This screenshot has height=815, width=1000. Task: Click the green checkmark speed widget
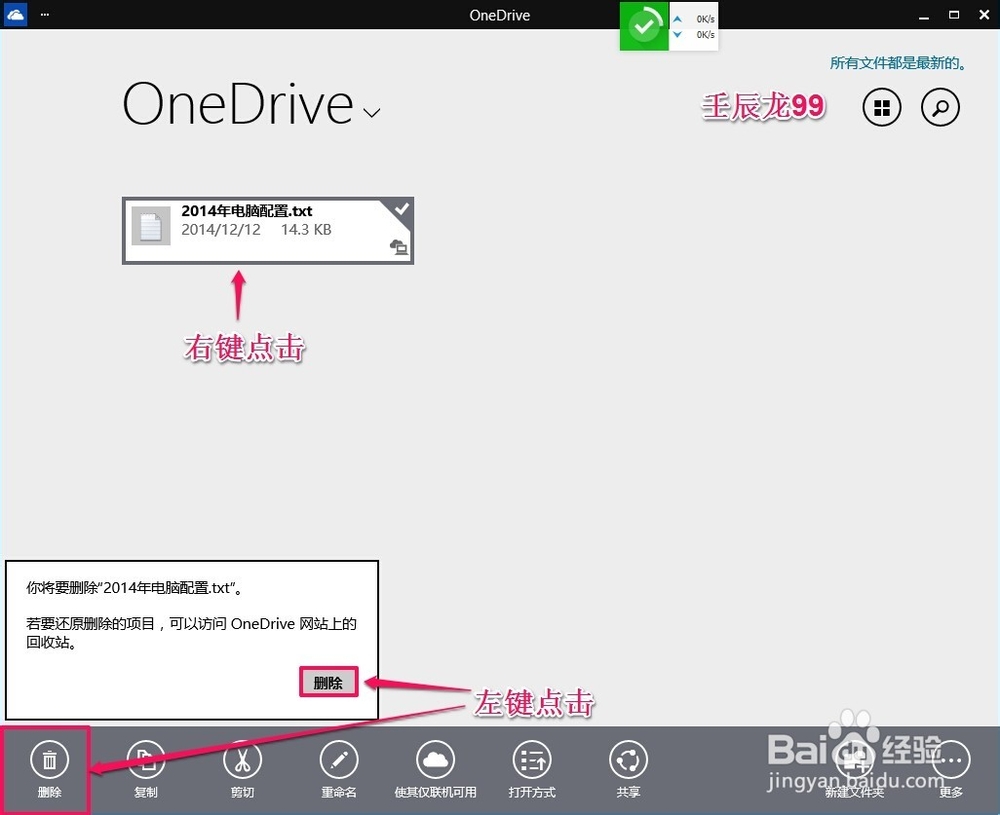644,26
